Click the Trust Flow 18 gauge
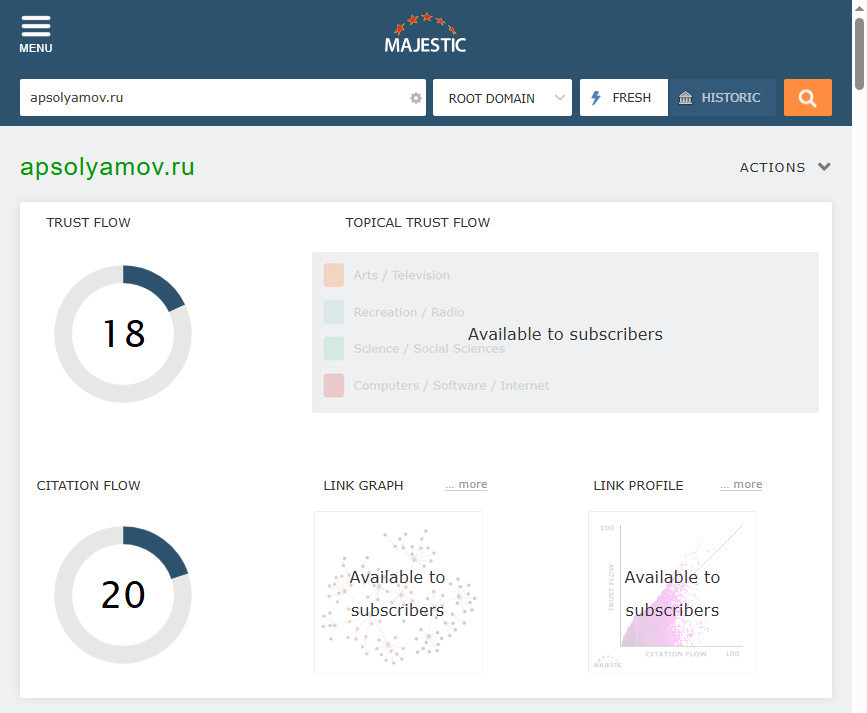The width and height of the screenshot is (867, 713). point(123,334)
